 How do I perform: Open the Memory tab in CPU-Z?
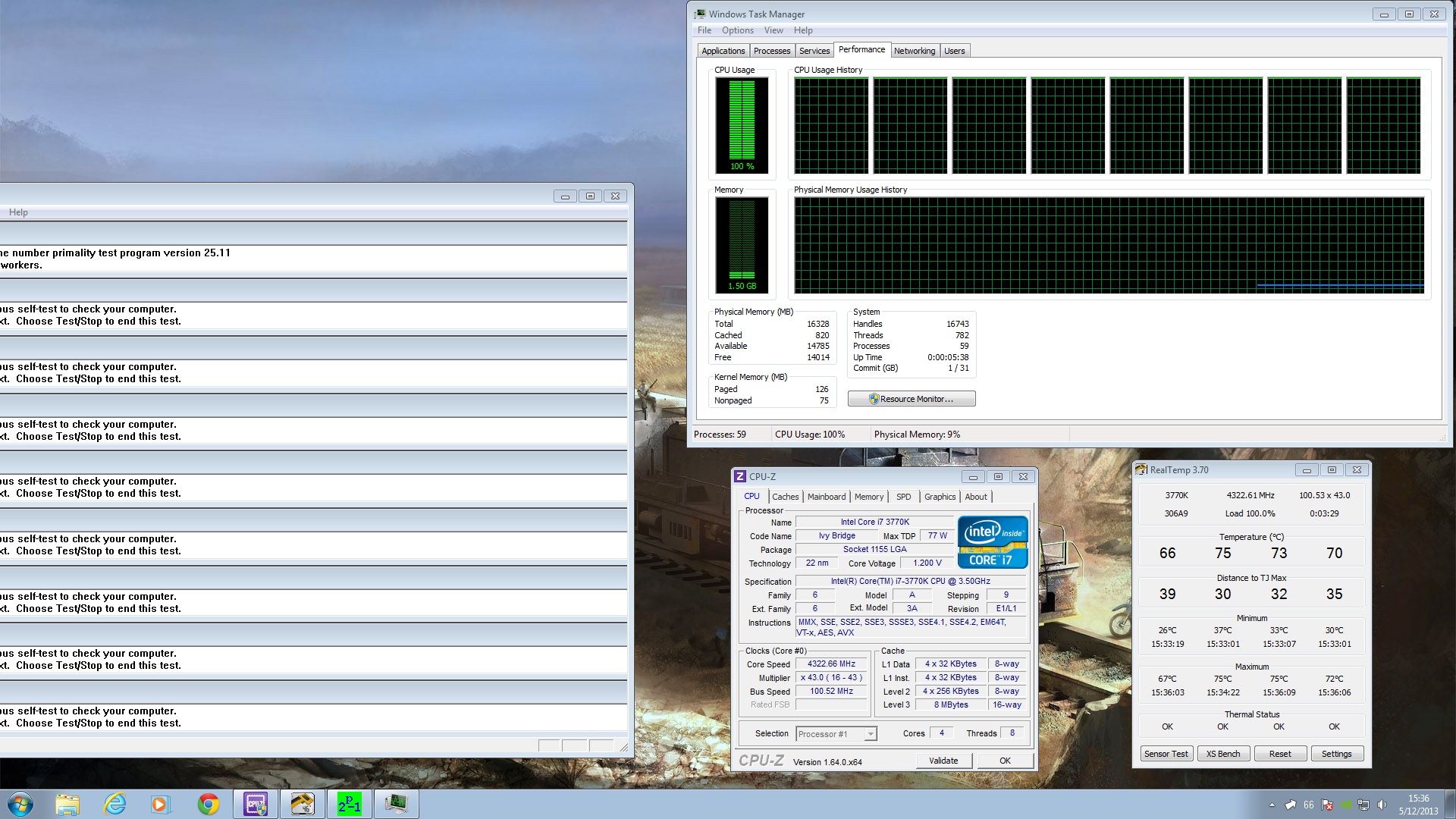(x=869, y=497)
